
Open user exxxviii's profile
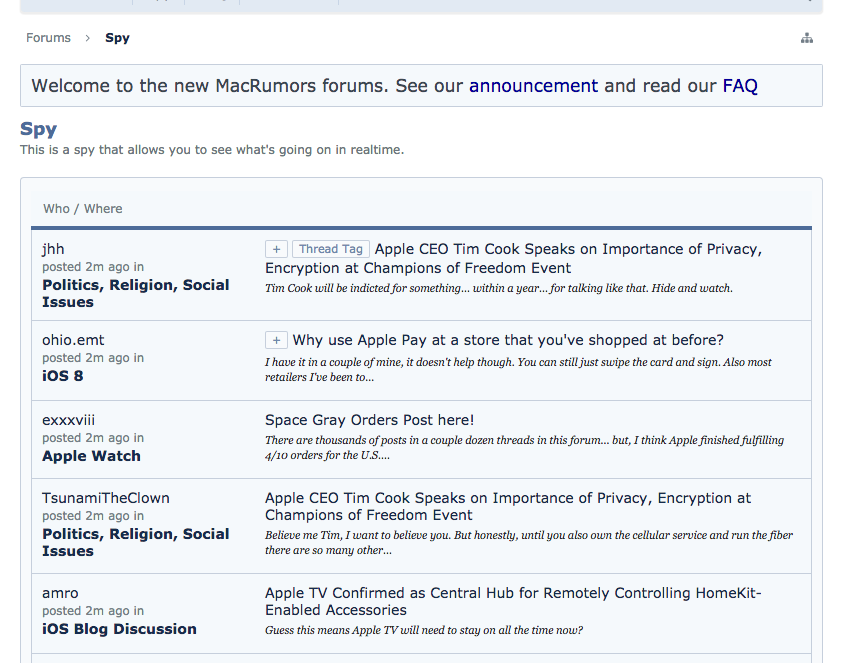point(68,420)
